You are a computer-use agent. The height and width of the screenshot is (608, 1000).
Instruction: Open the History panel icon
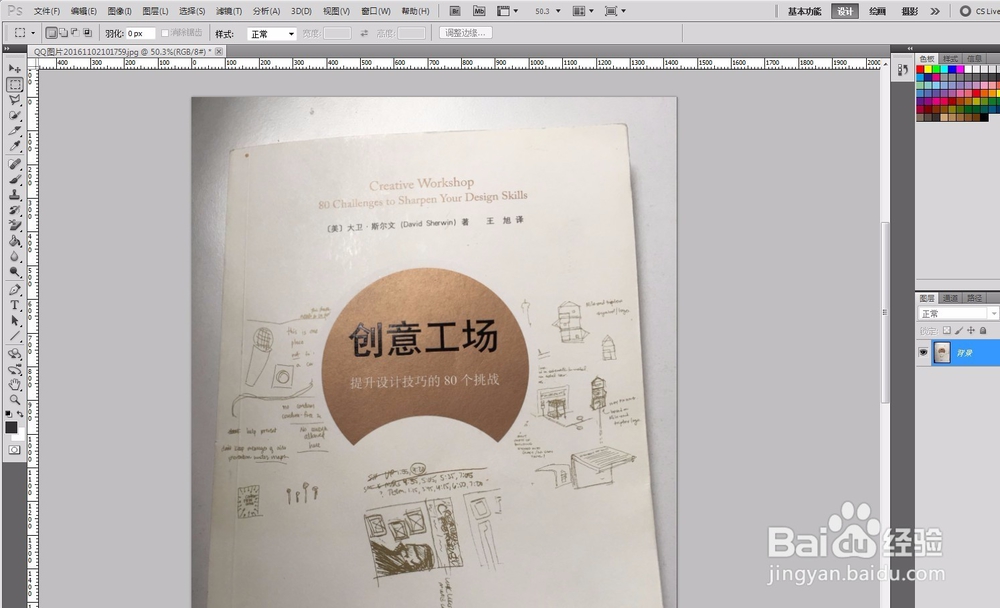click(x=902, y=70)
